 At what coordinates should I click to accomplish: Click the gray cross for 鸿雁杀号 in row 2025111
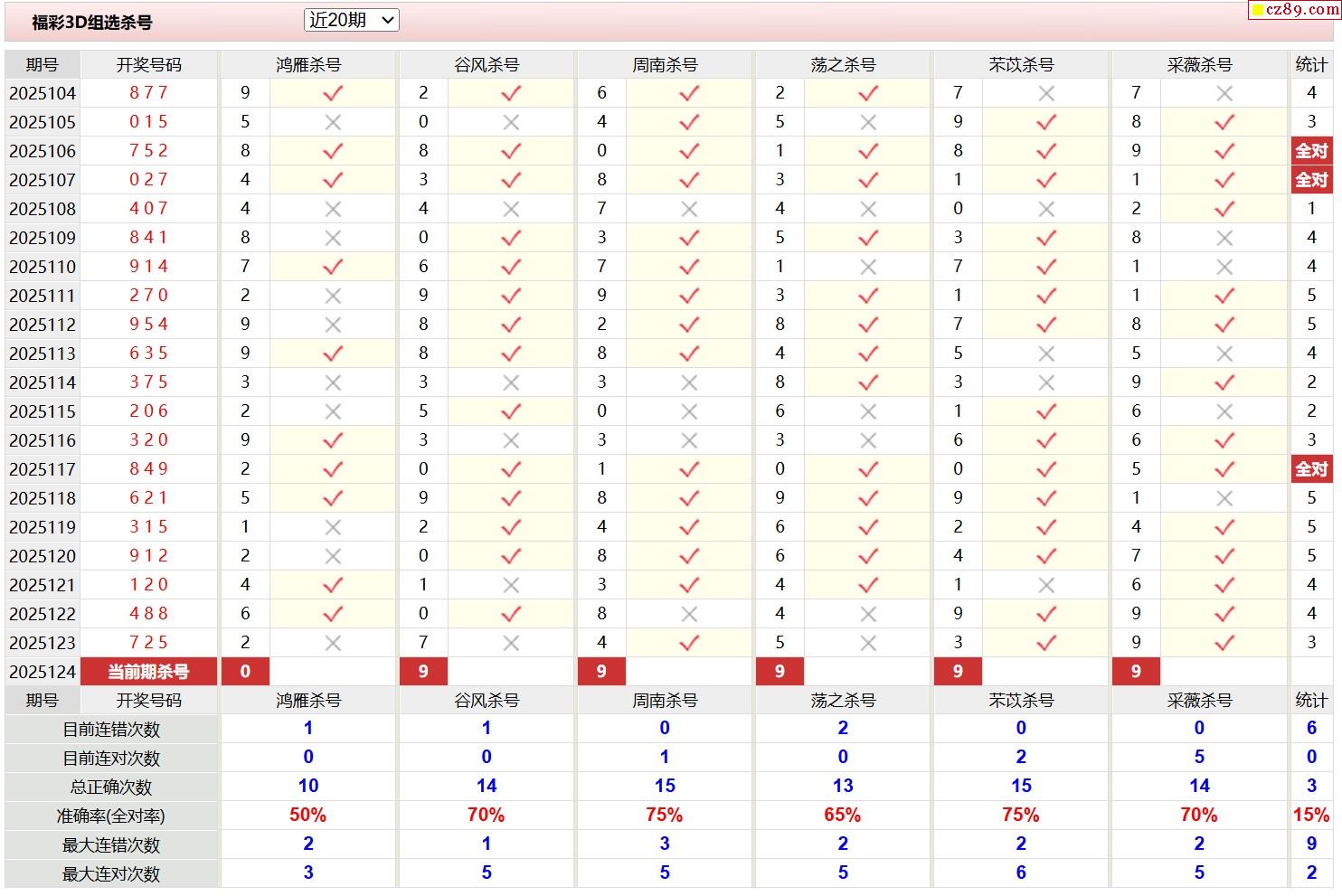pyautogui.click(x=333, y=296)
